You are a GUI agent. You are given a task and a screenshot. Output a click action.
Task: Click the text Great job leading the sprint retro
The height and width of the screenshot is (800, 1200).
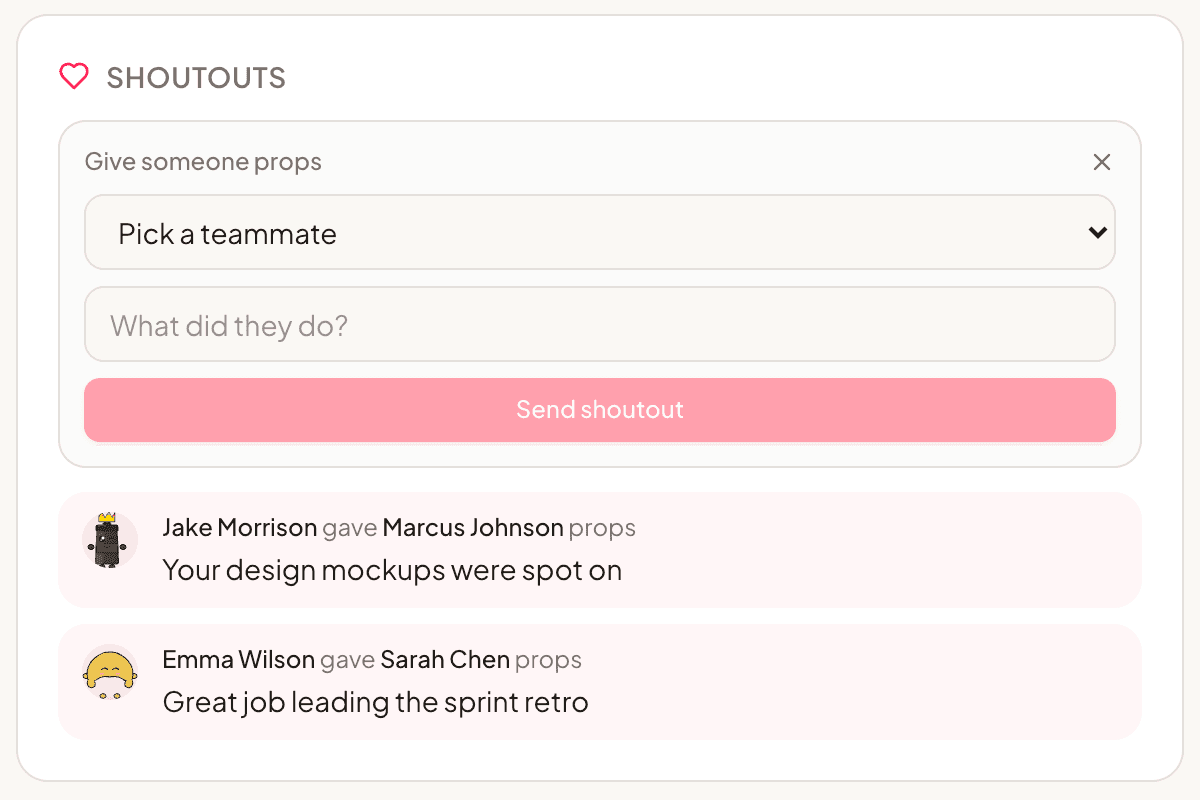tap(375, 701)
